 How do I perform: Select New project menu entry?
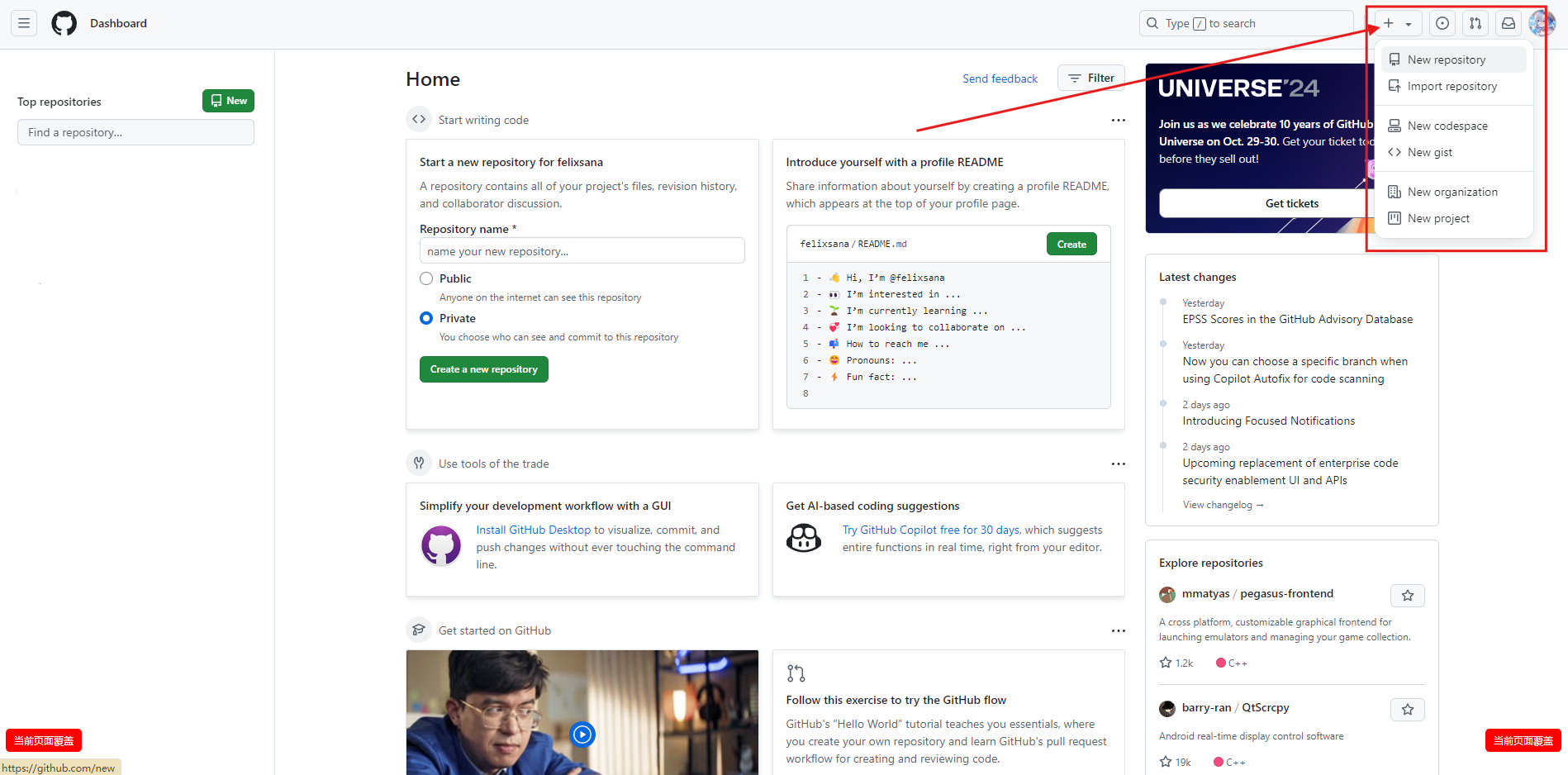(x=1453, y=218)
